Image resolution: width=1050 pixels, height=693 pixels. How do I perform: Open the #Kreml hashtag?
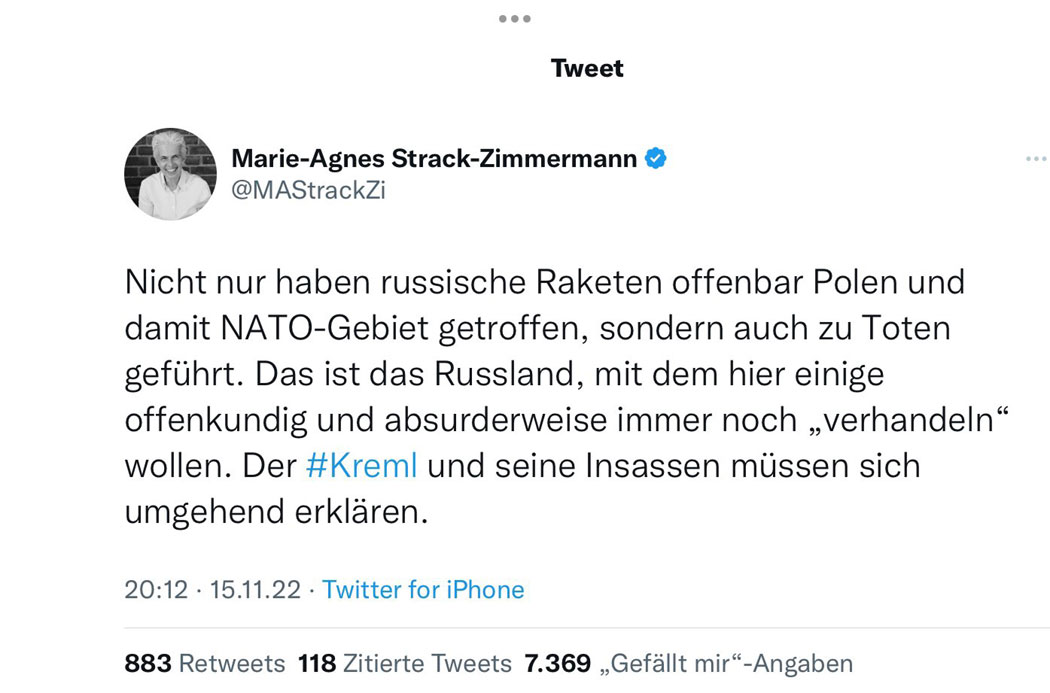coord(362,465)
